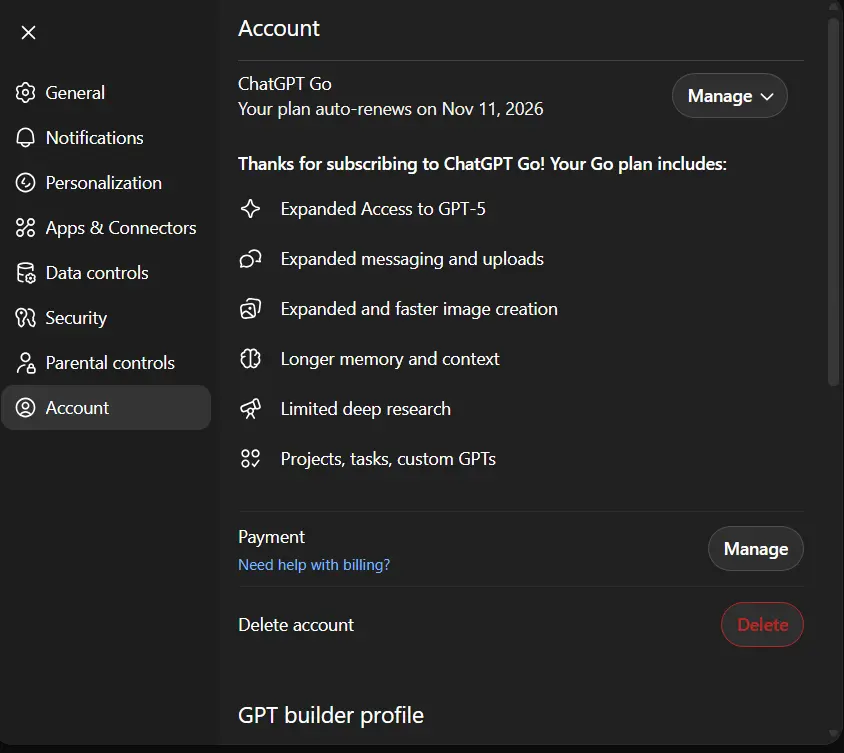
Task: Select the Account tab
Action: click(x=106, y=407)
